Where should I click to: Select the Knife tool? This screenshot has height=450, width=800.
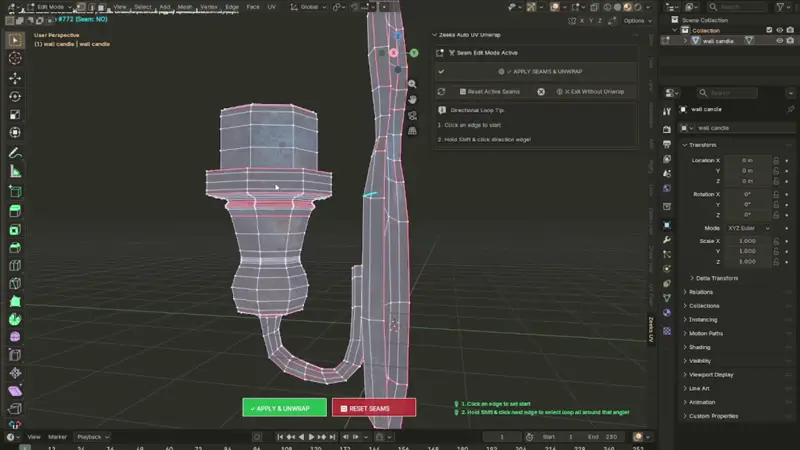click(x=15, y=283)
